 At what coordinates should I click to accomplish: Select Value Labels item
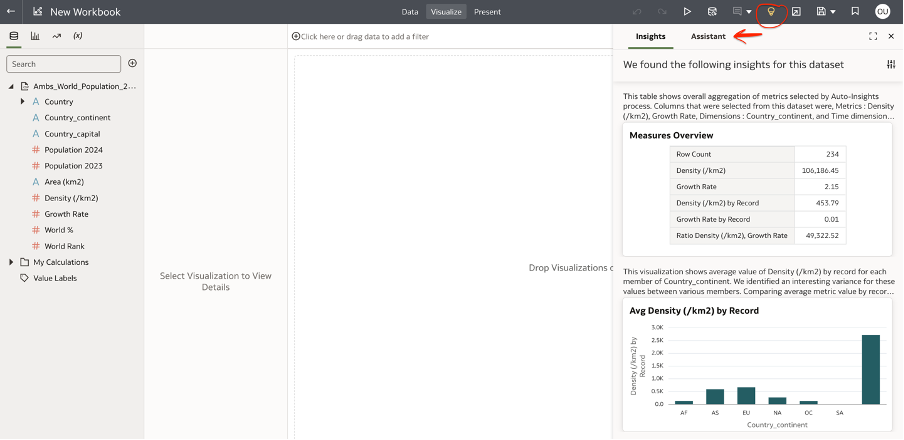tap(55, 278)
